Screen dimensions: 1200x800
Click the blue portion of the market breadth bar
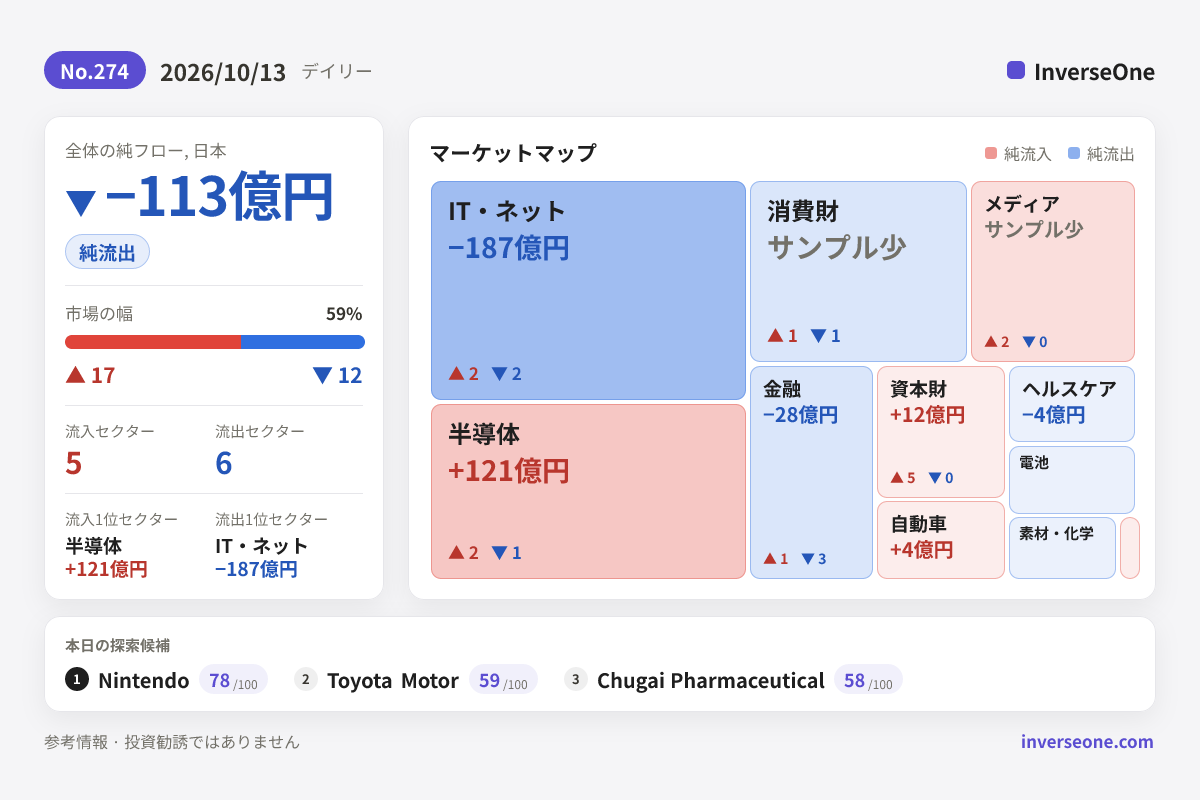click(x=303, y=342)
